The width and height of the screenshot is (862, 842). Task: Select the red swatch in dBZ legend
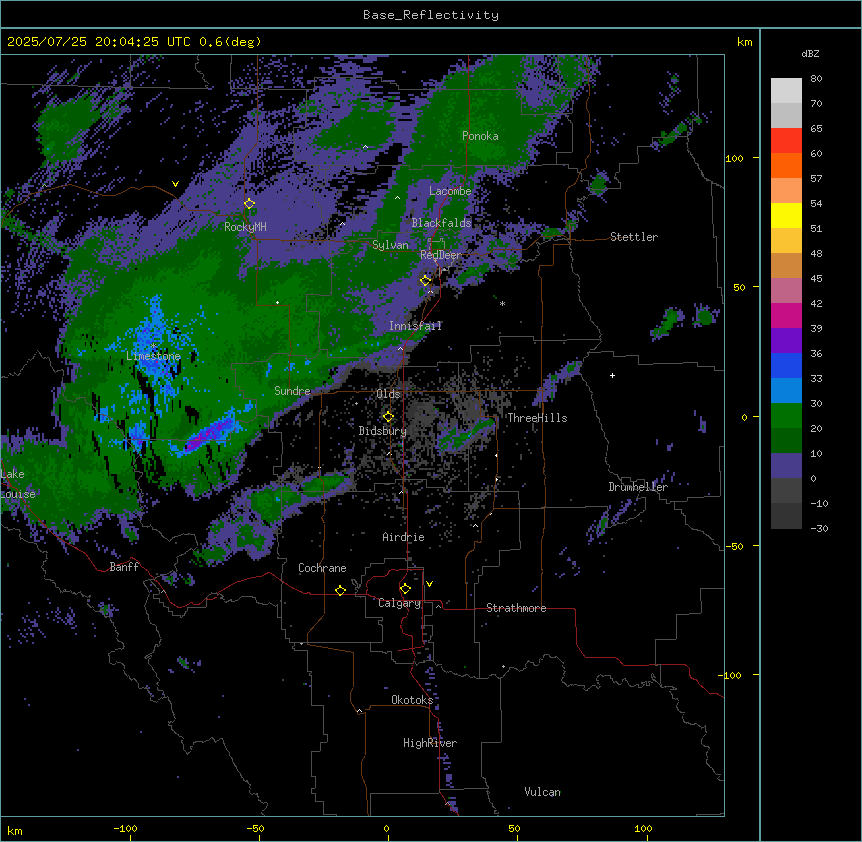point(786,141)
